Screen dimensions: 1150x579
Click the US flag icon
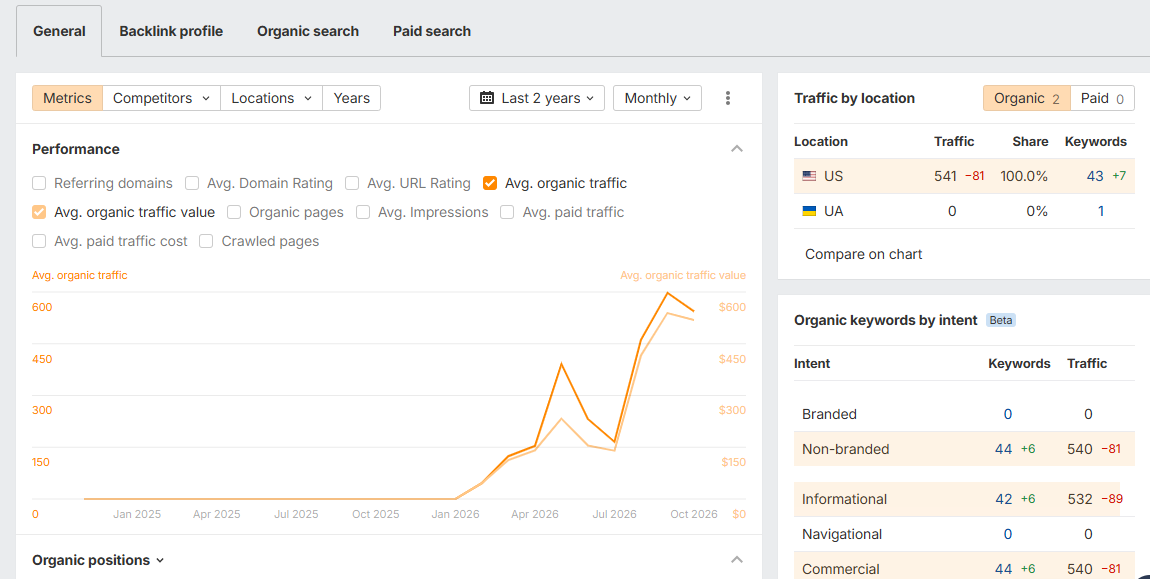click(x=809, y=176)
